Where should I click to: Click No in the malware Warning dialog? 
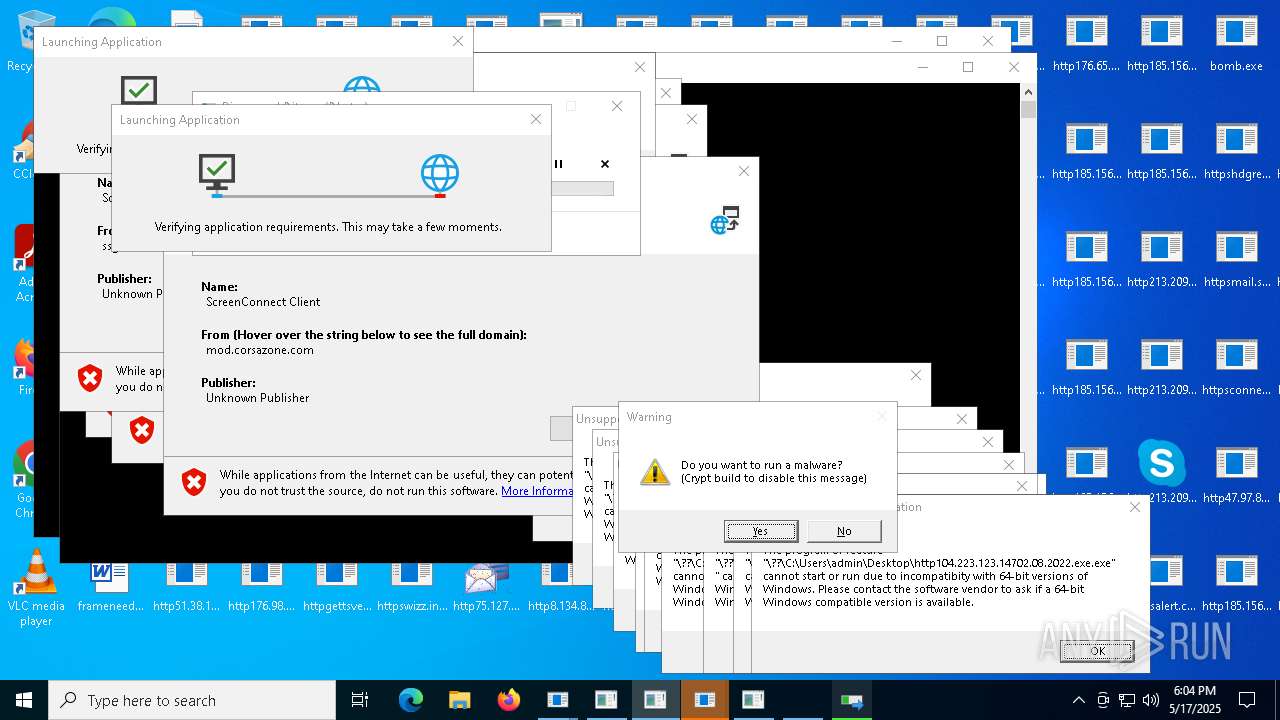point(844,531)
